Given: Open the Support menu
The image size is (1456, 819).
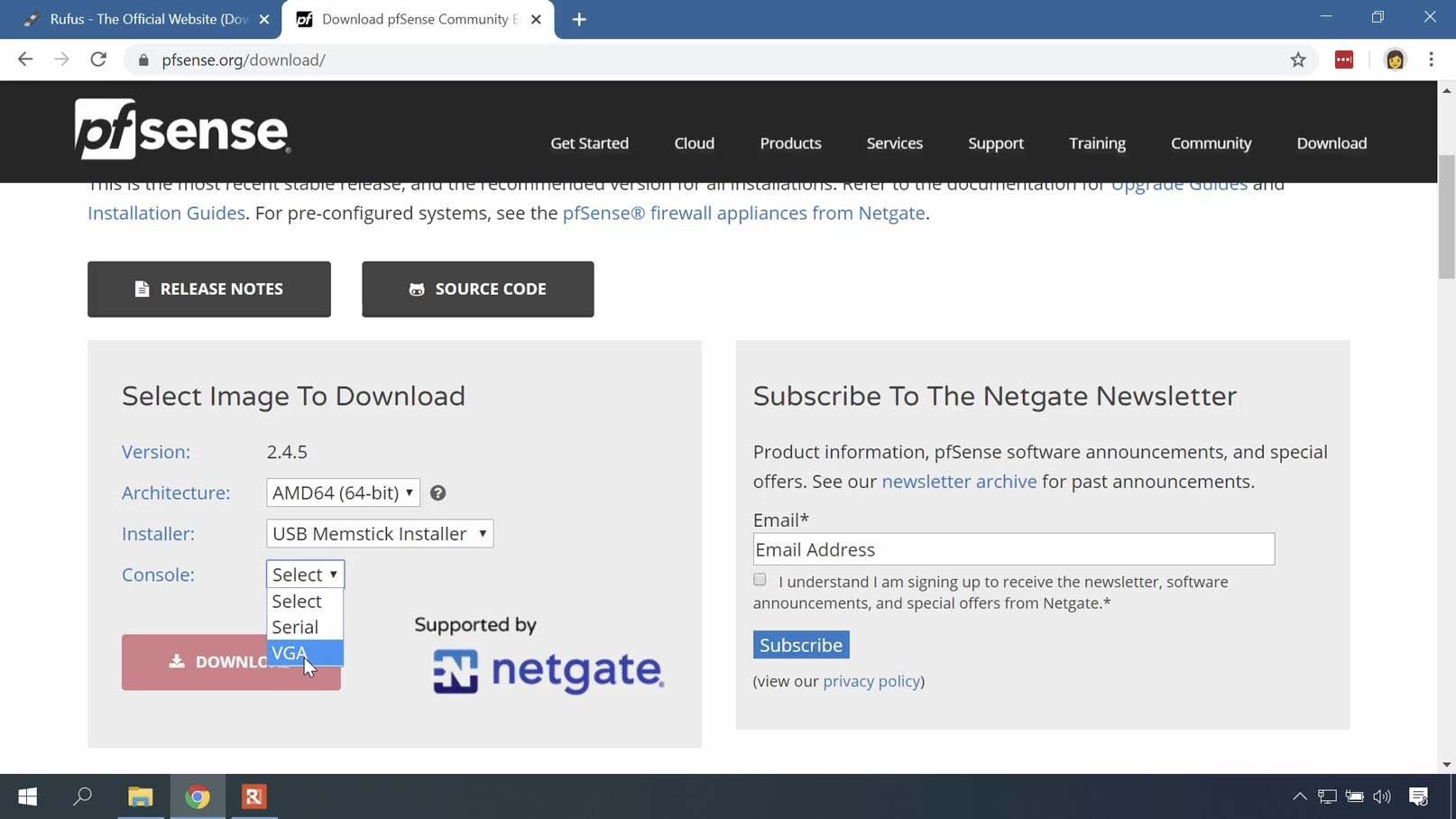Looking at the screenshot, I should point(996,143).
